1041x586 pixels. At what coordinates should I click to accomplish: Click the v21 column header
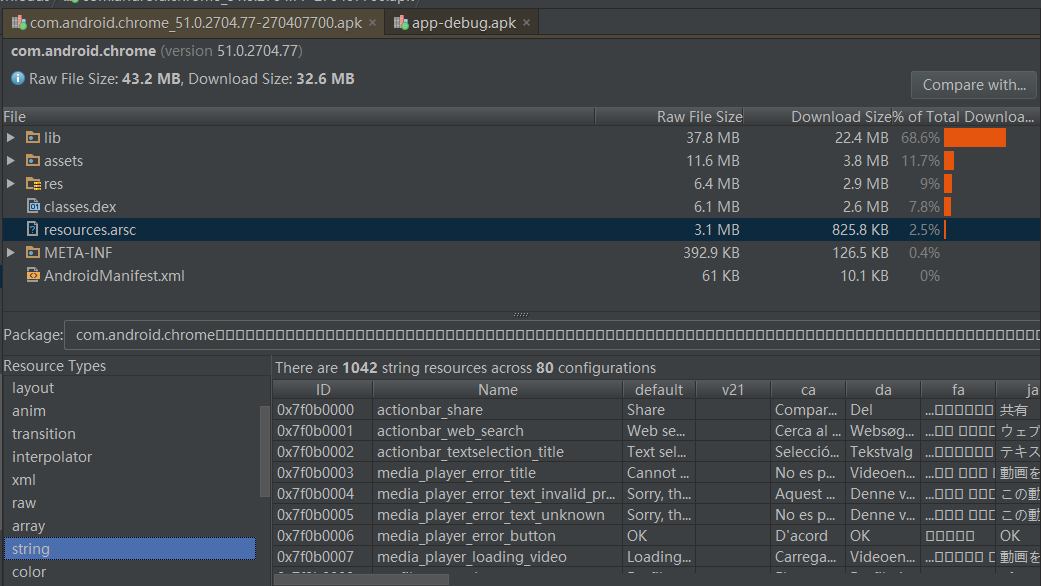click(733, 390)
